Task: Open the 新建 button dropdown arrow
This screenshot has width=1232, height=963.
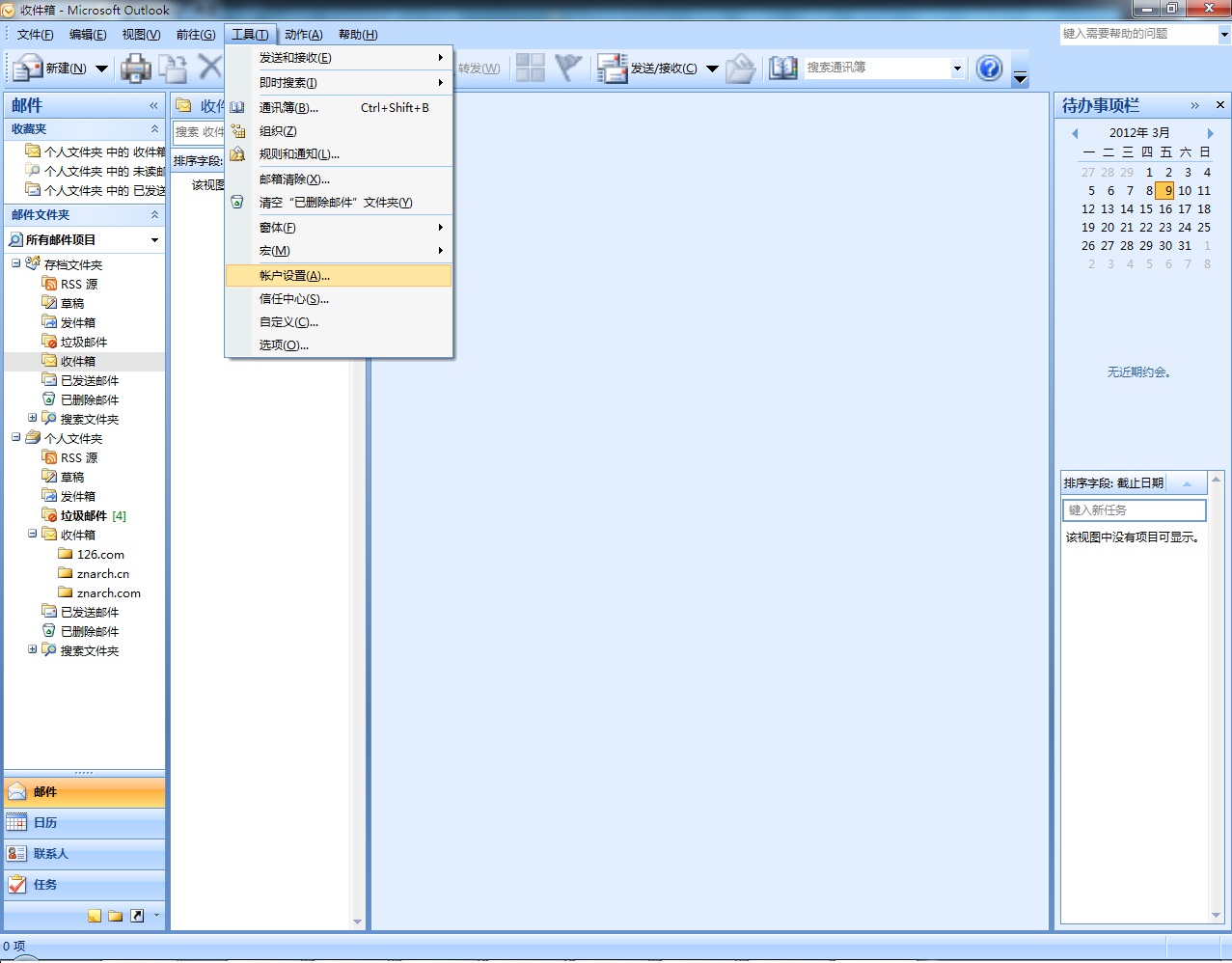Action: point(101,69)
